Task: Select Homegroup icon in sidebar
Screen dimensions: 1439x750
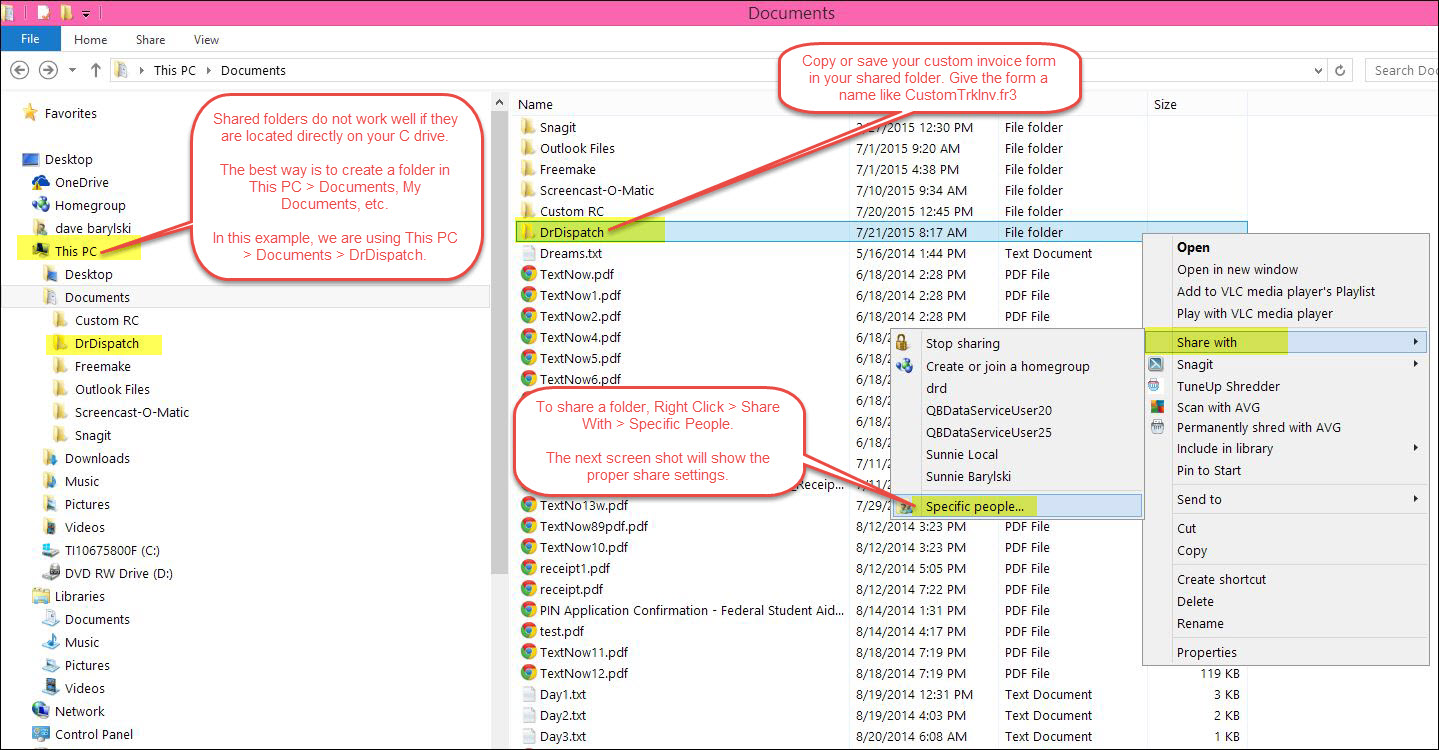Action: (x=41, y=205)
